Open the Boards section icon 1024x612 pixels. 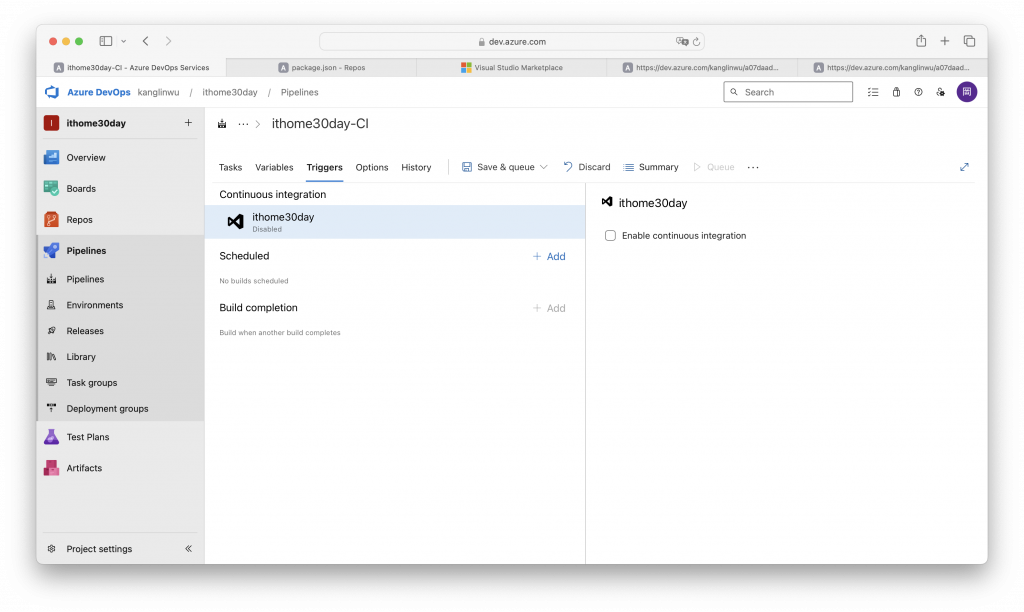[x=52, y=189]
